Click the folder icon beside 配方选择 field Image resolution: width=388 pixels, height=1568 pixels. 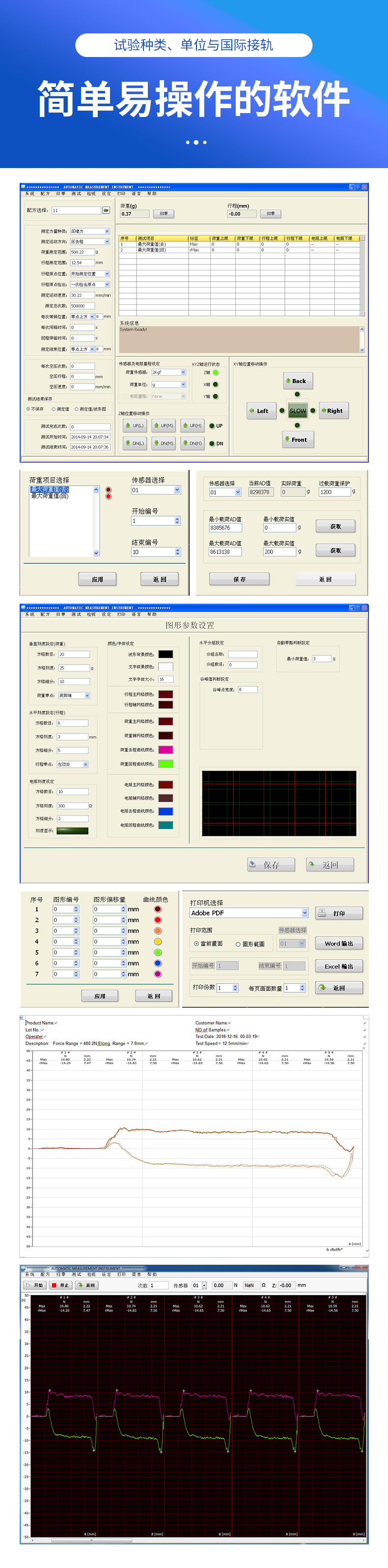[x=106, y=210]
